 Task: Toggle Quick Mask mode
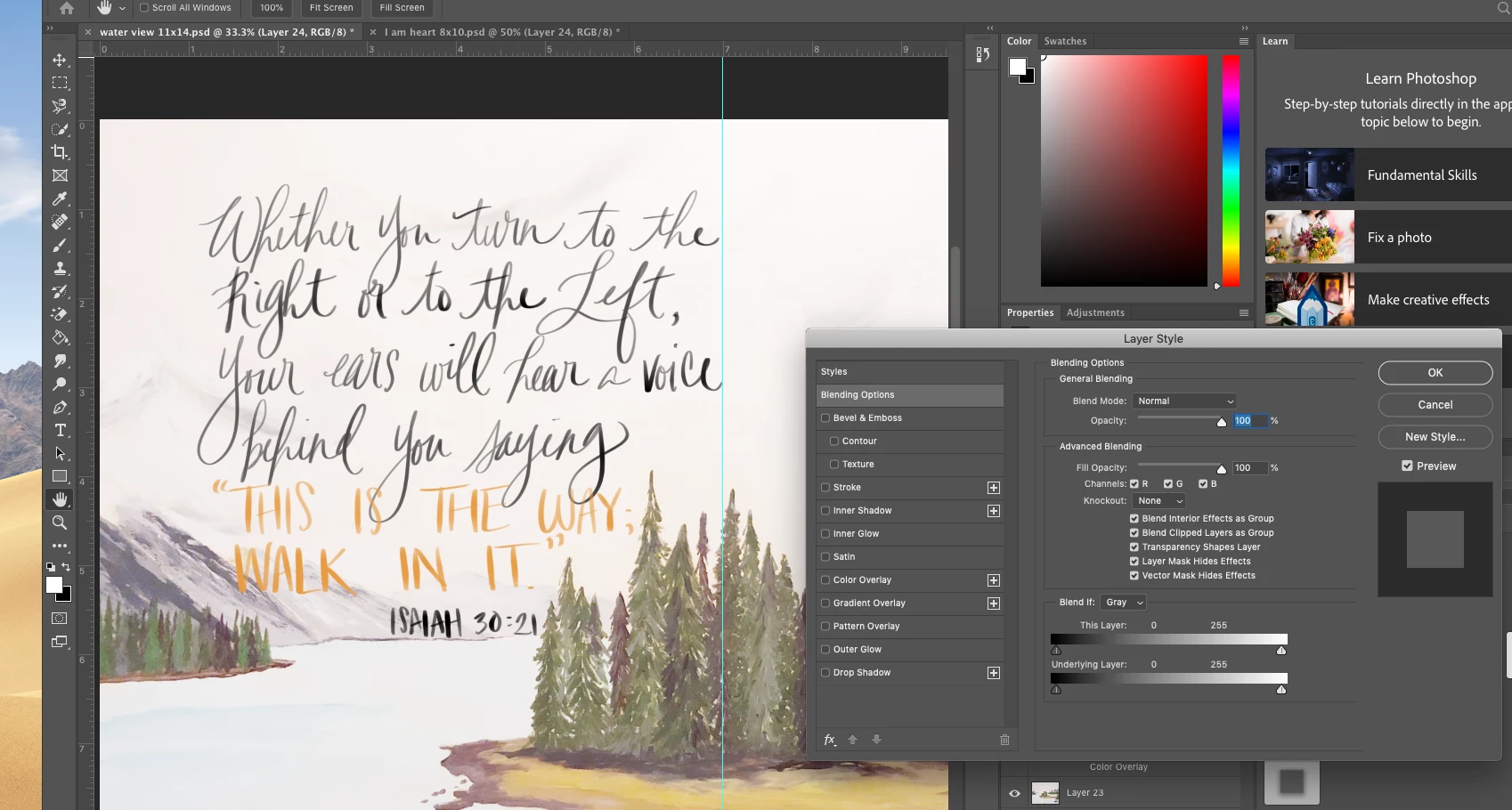point(60,619)
